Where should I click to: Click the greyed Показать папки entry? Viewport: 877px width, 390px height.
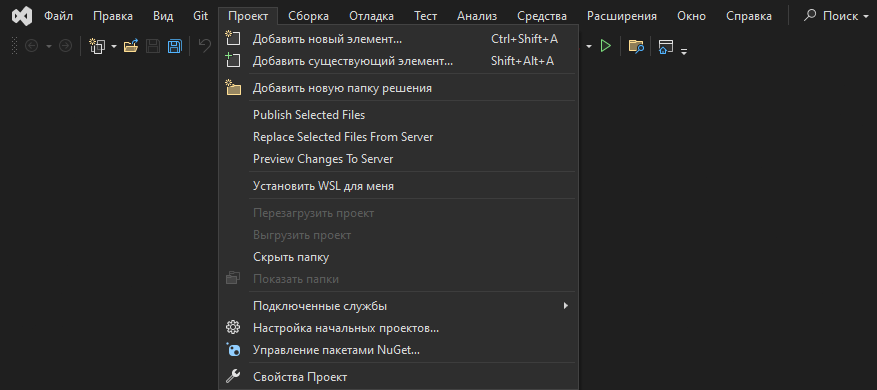point(398,279)
